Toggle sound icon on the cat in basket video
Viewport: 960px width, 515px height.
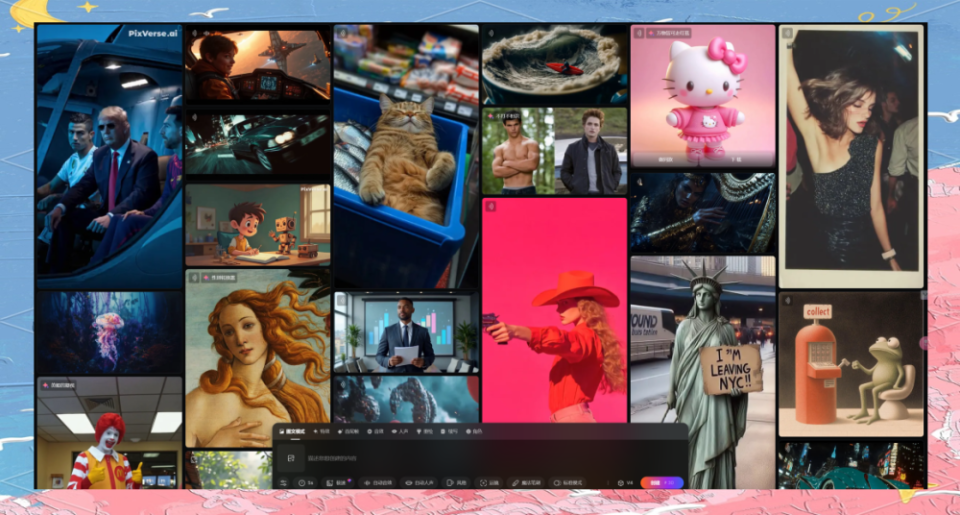(342, 33)
